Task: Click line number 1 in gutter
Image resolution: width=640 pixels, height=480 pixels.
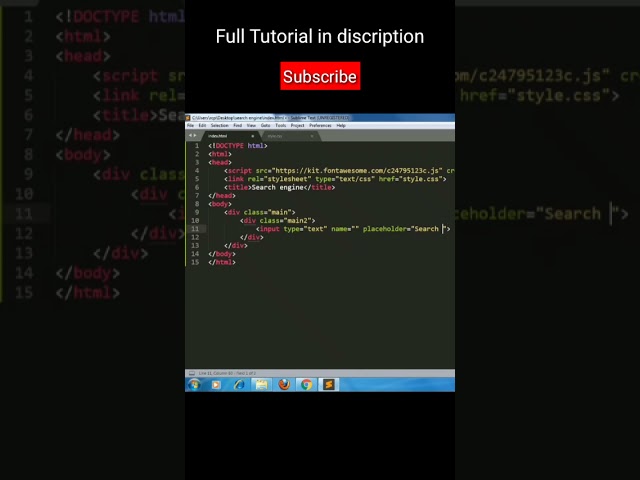Action: [x=197, y=146]
